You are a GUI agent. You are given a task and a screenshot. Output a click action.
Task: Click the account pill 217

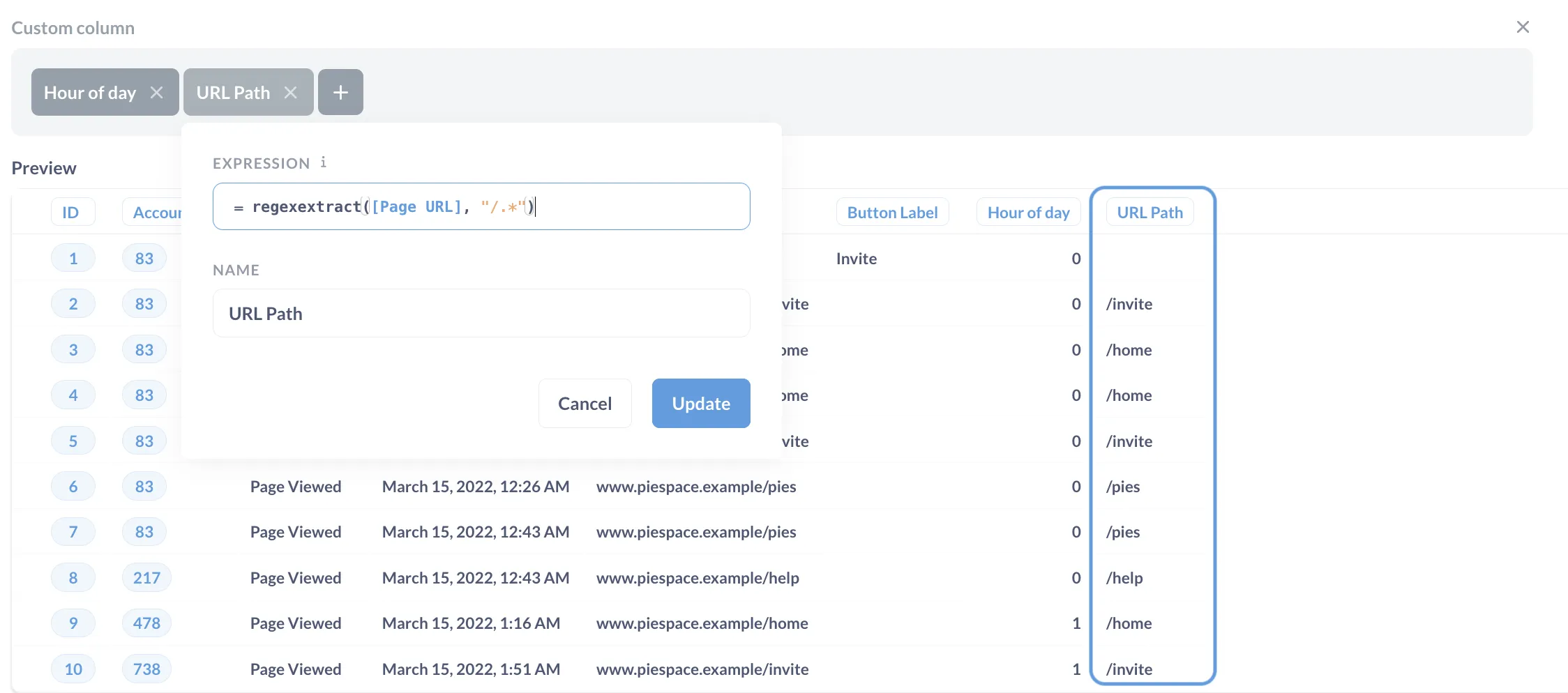[146, 577]
